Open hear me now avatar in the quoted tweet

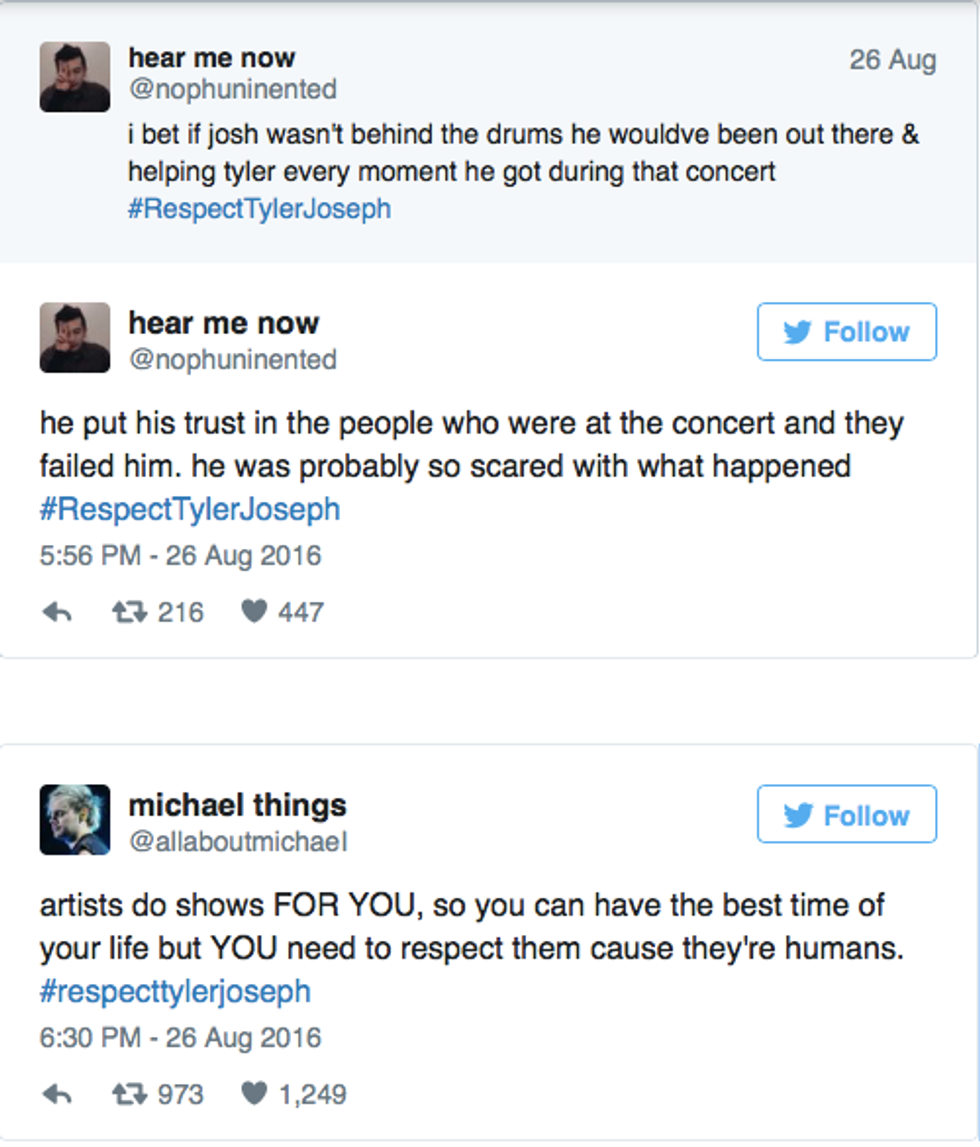[x=75, y=77]
